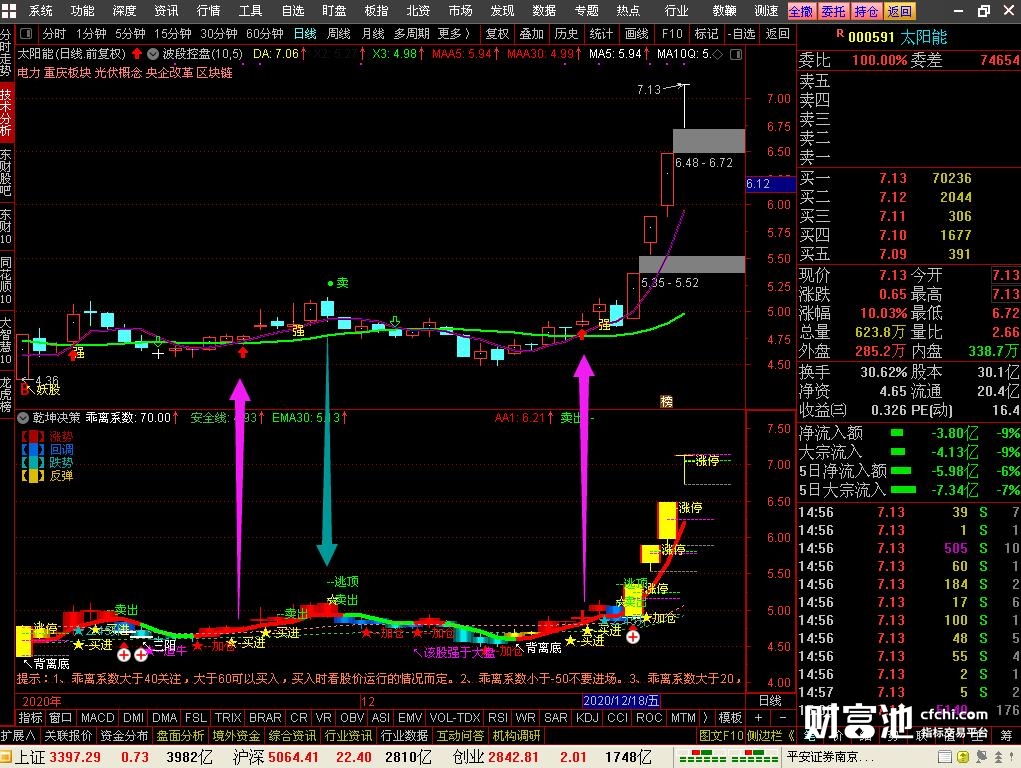Click 标记 toolbar button

click(706, 33)
